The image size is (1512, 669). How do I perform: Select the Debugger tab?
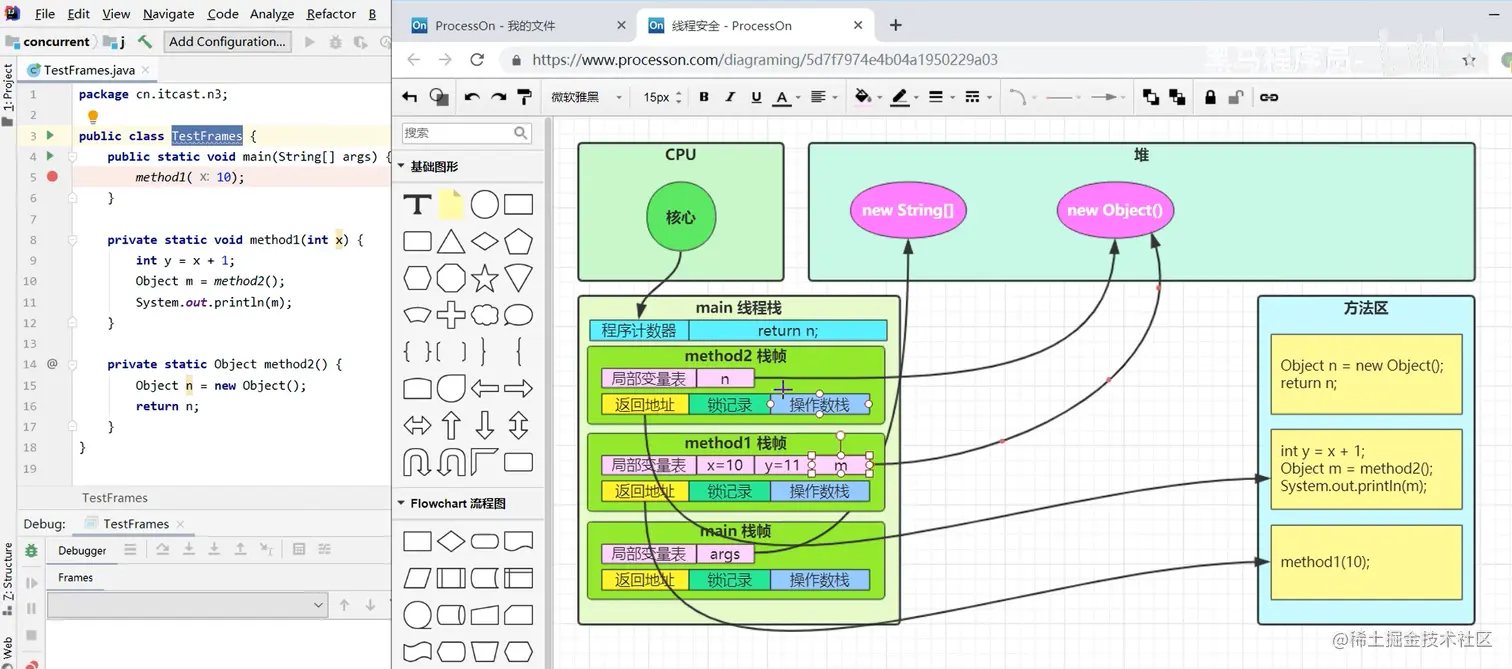point(82,550)
